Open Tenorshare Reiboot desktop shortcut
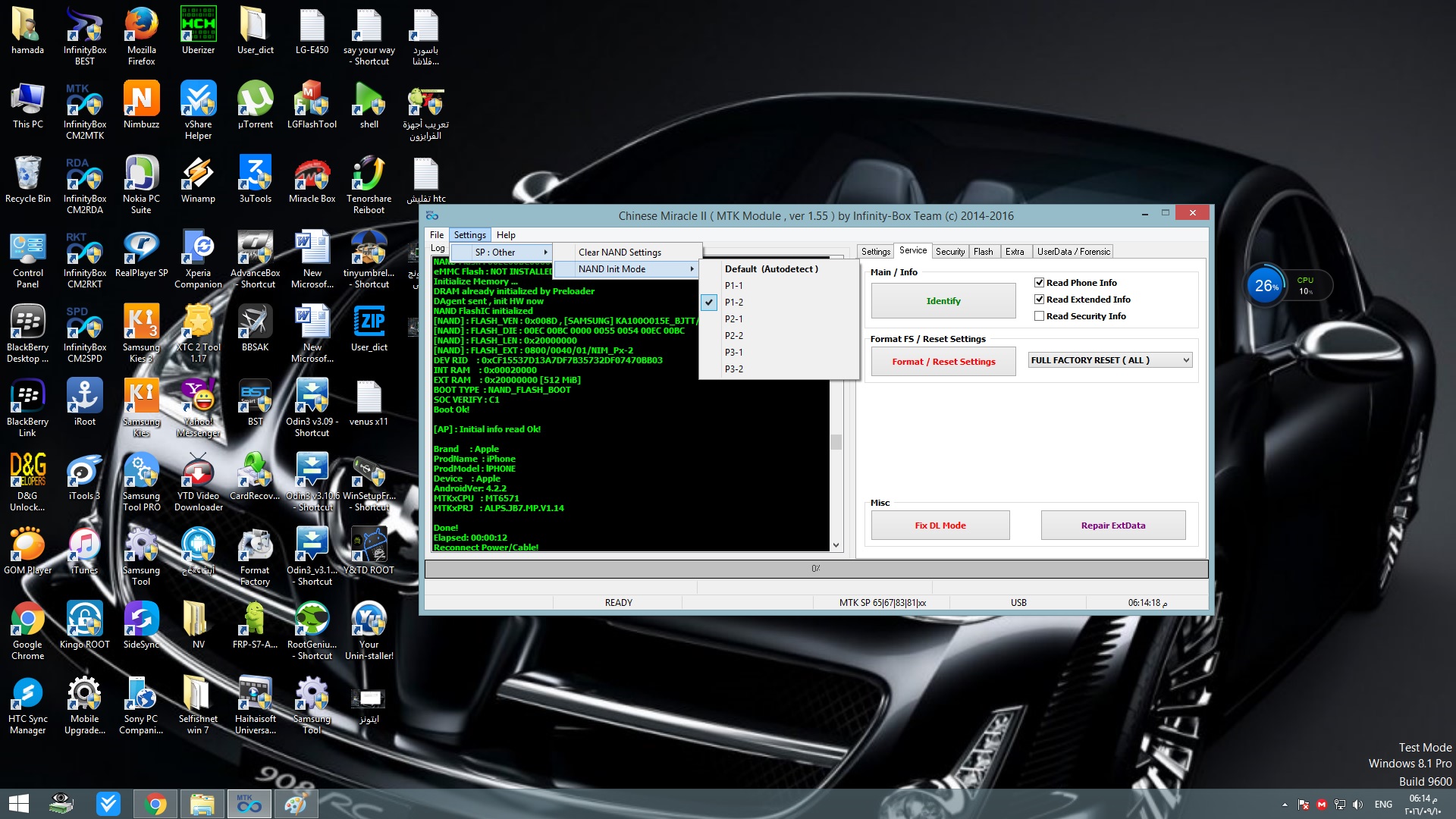Image resolution: width=1456 pixels, height=819 pixels. coord(369,184)
